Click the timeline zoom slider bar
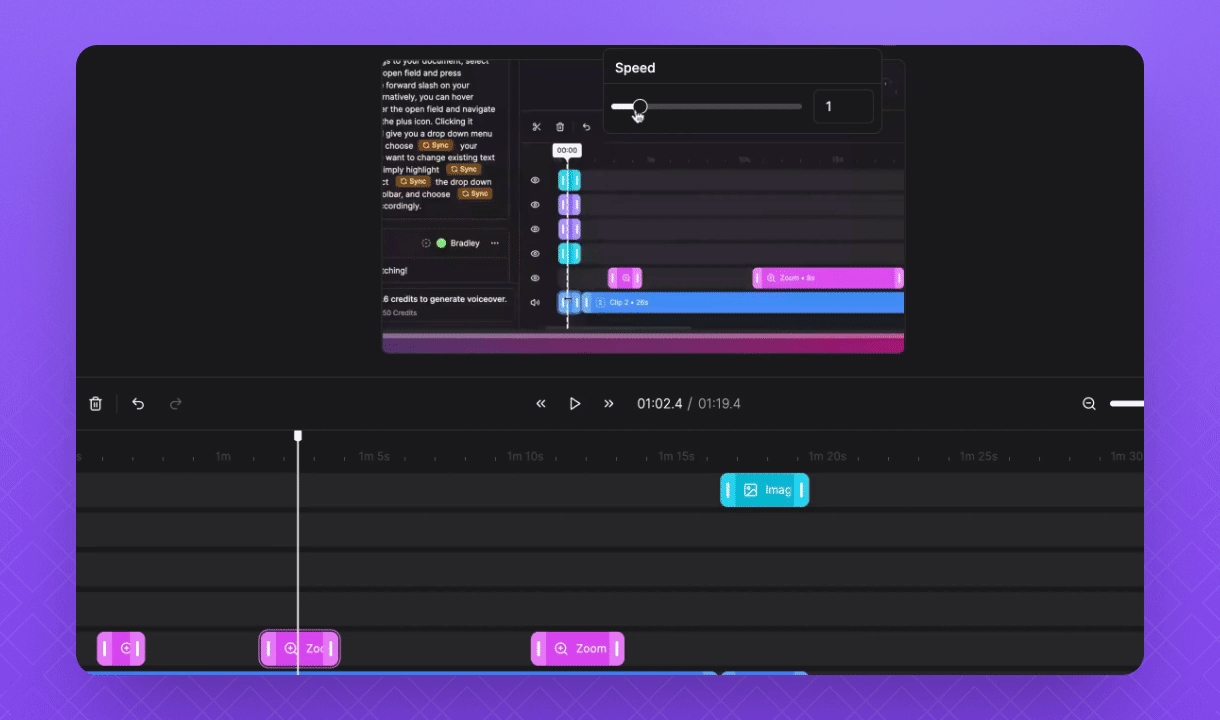This screenshot has width=1220, height=720. coord(1127,404)
